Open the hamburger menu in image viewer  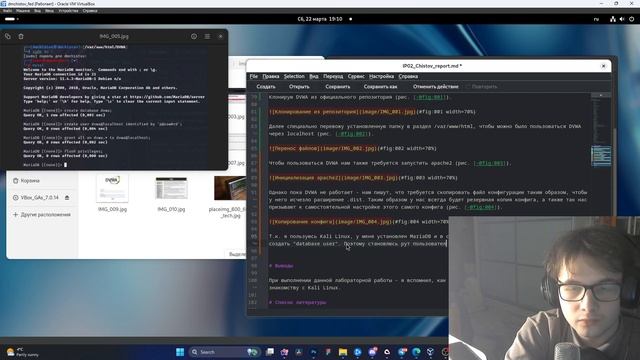click(x=207, y=36)
